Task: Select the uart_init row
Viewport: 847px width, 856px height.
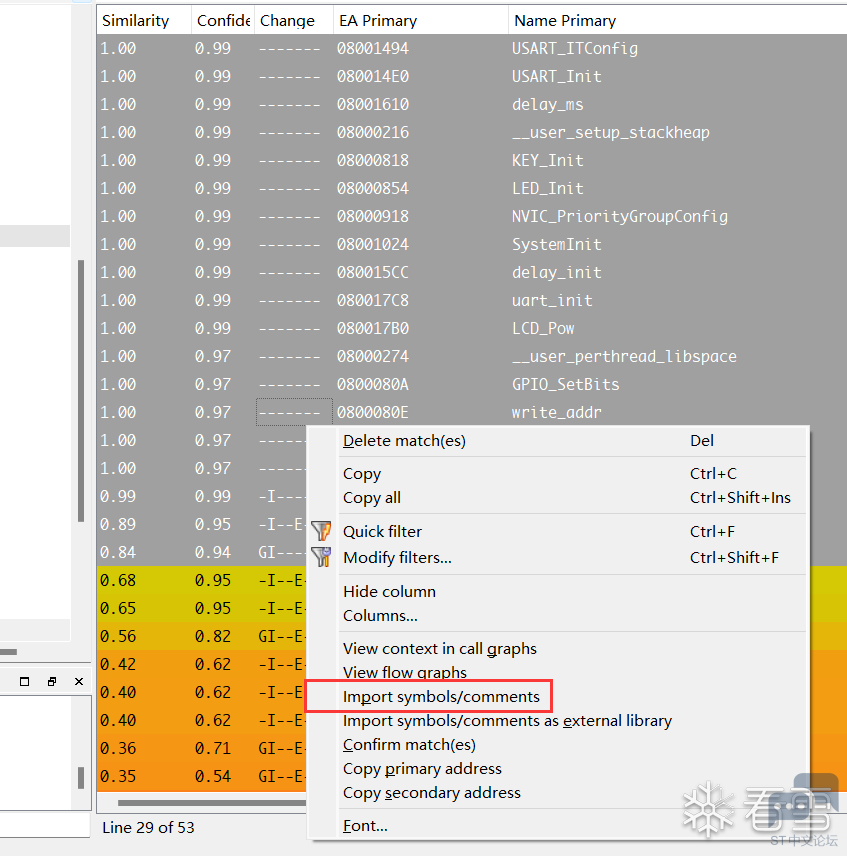Action: [x=472, y=300]
